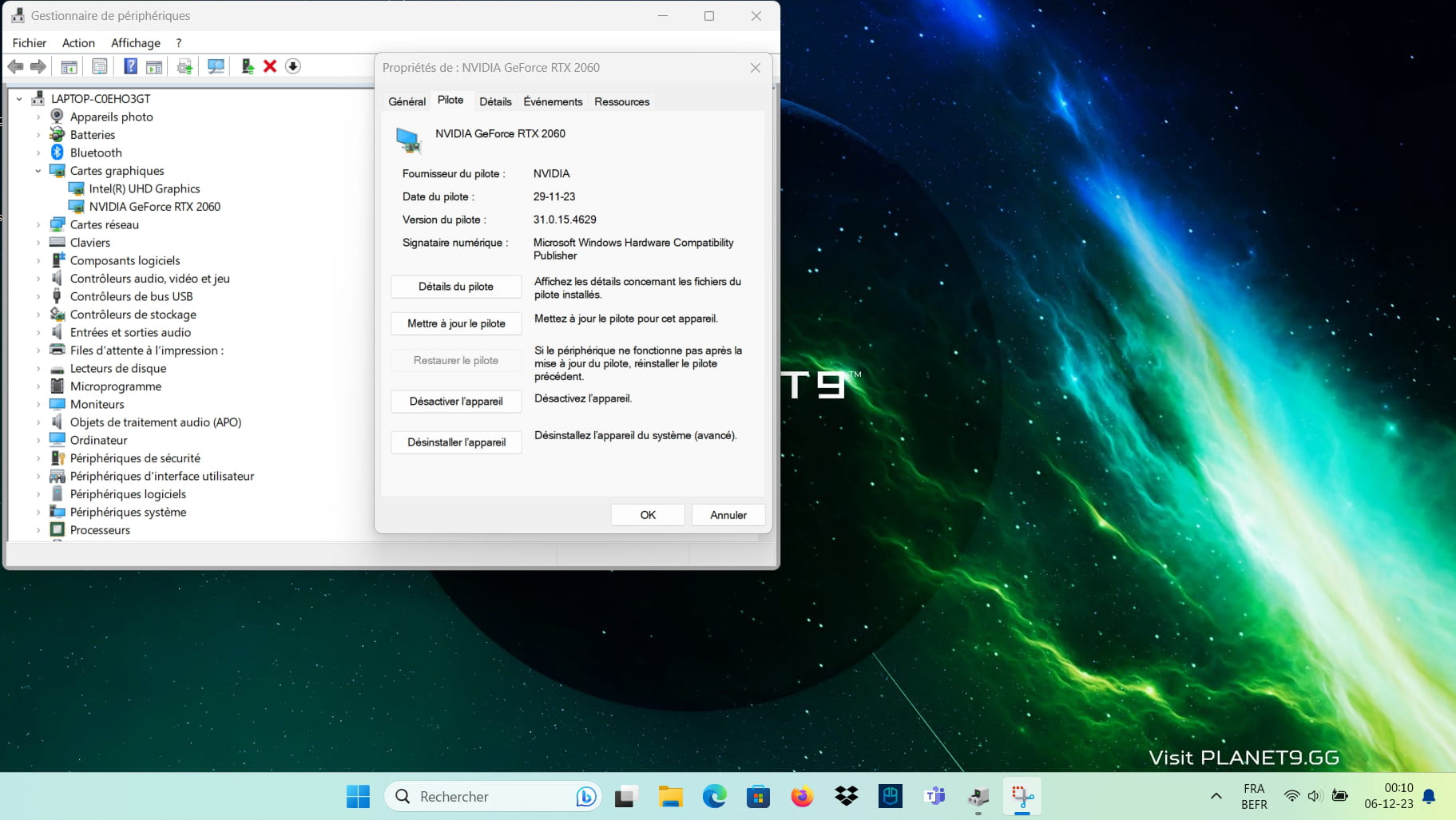Open File Explorer from the taskbar
This screenshot has height=820, width=1456.
pyautogui.click(x=670, y=796)
